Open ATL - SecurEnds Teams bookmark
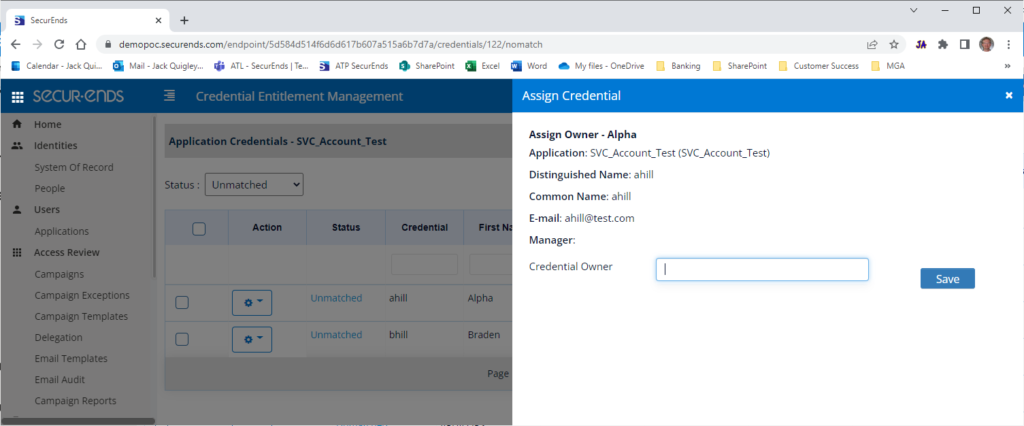 coord(262,65)
